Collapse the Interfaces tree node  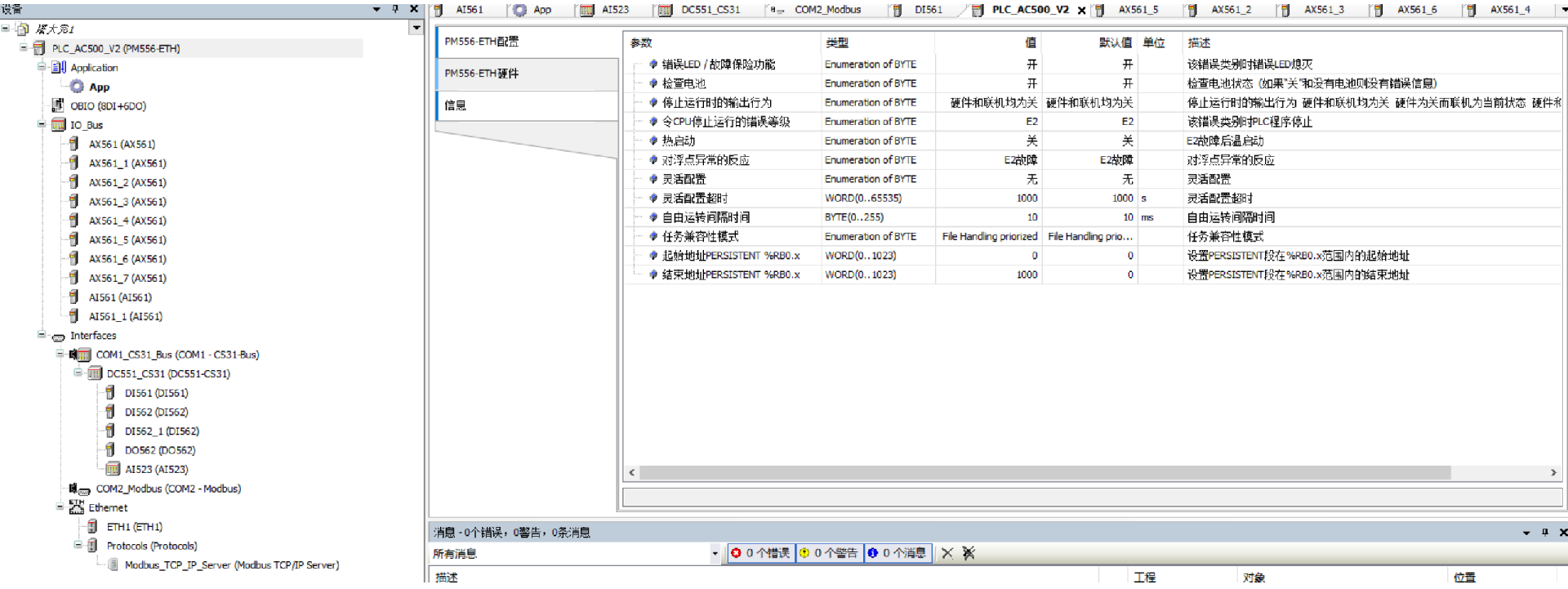tap(42, 335)
